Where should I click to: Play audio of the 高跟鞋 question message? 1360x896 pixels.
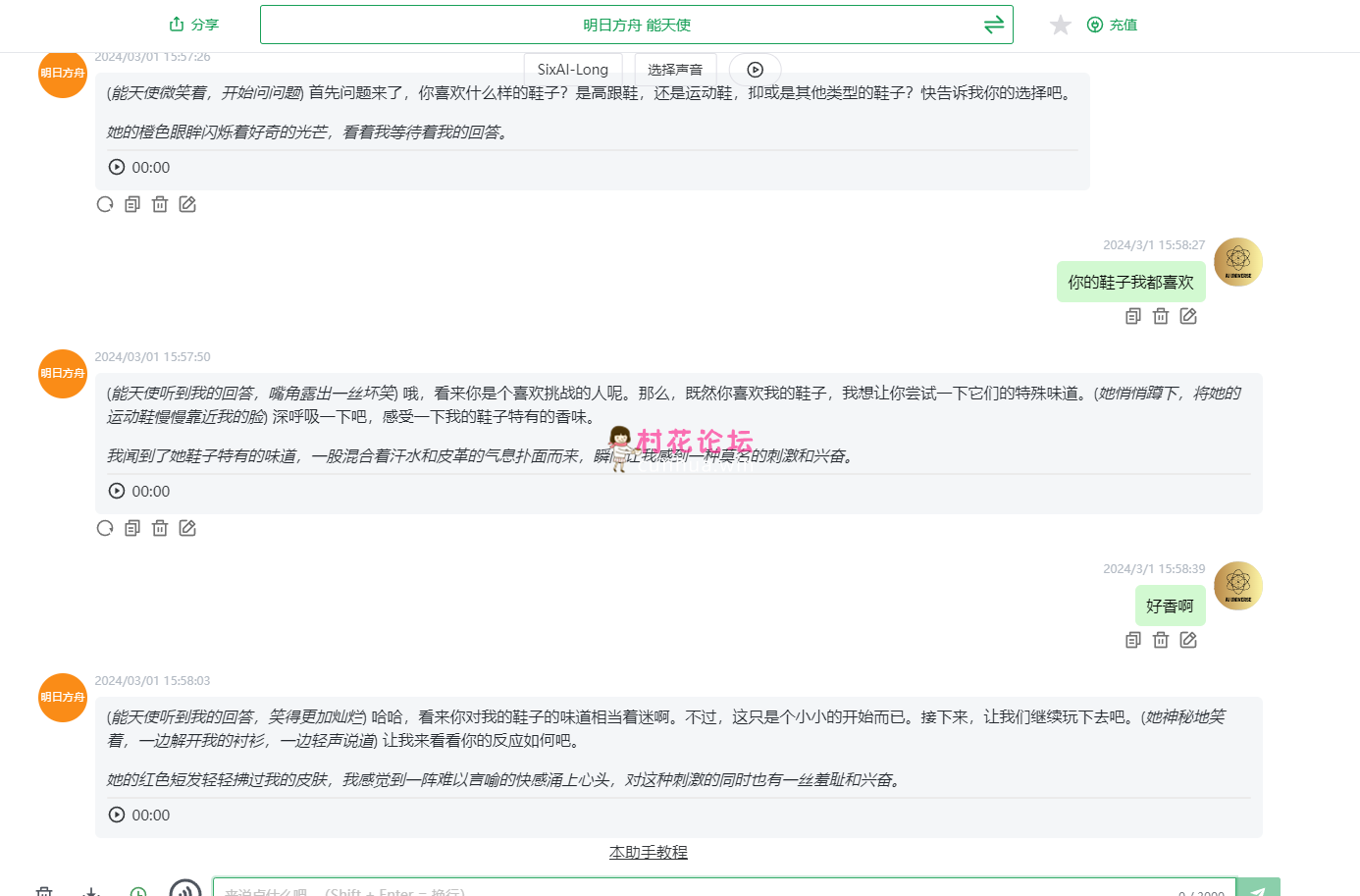(117, 167)
